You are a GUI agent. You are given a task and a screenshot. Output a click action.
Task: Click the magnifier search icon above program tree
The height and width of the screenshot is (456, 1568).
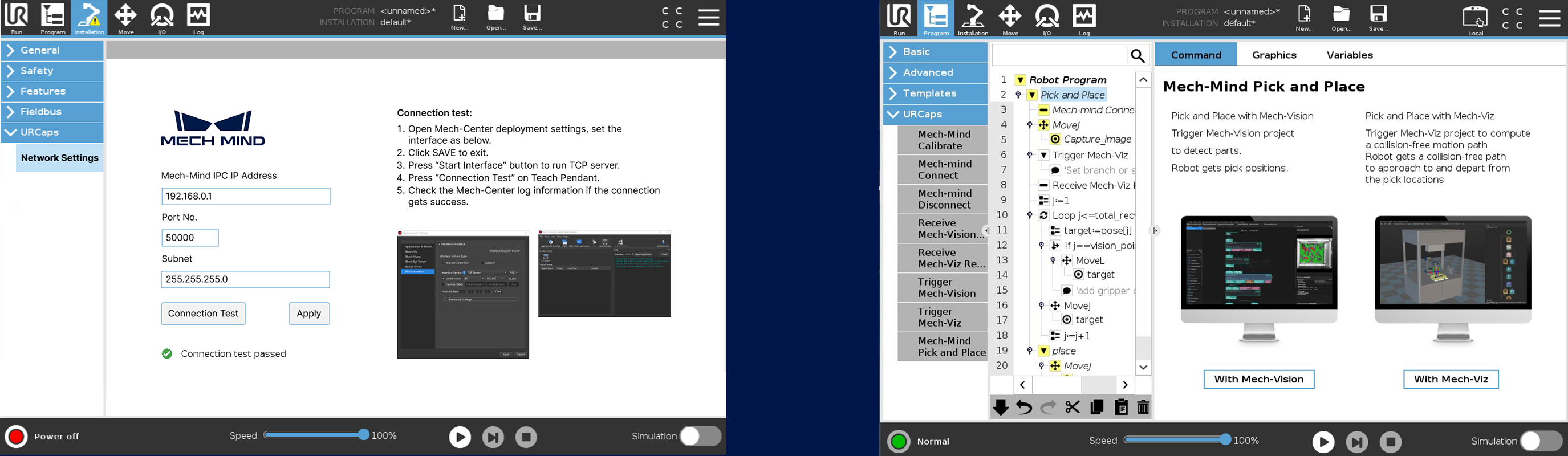click(x=1138, y=56)
